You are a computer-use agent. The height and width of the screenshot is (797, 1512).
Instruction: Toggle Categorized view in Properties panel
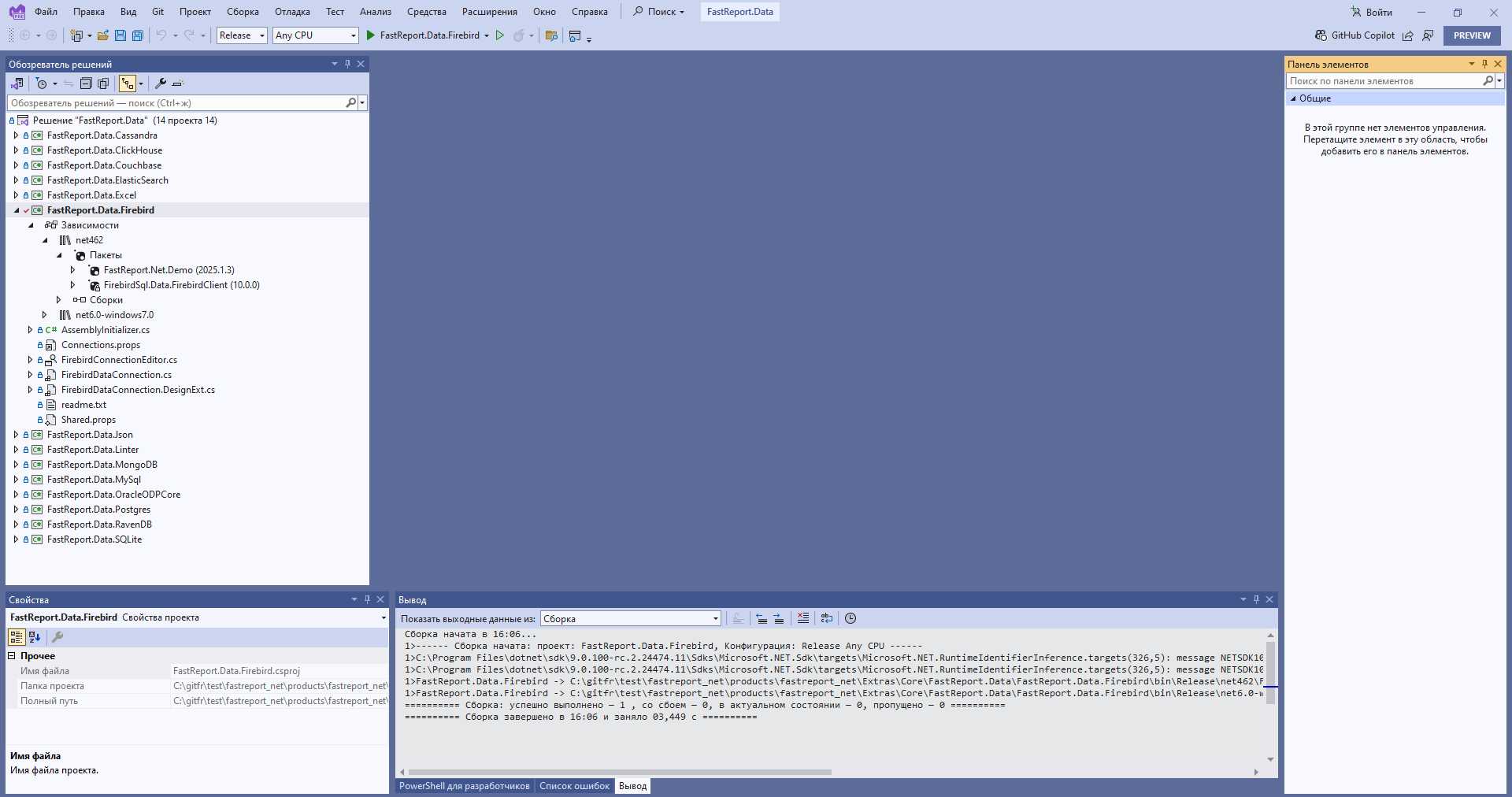pyautogui.click(x=17, y=637)
